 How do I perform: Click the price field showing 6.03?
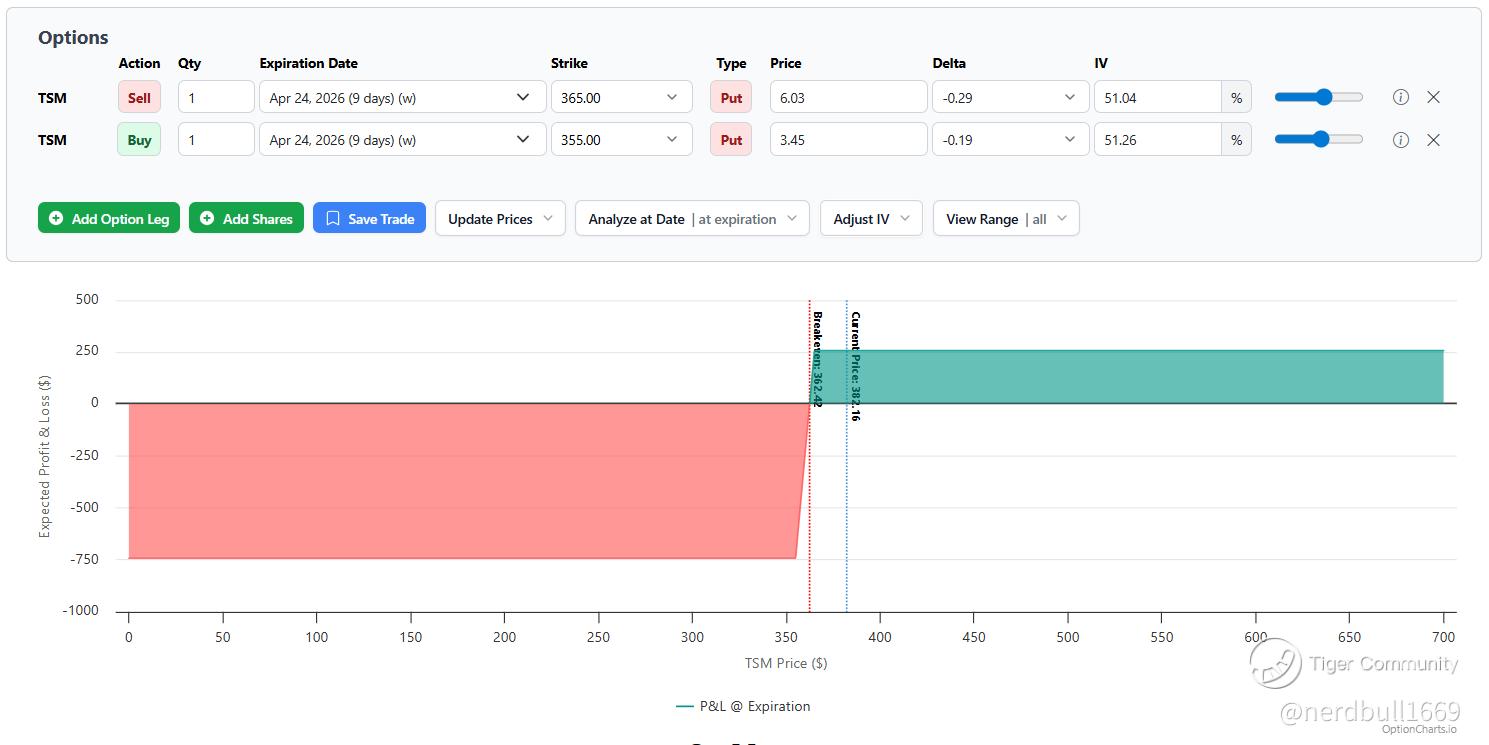848,97
